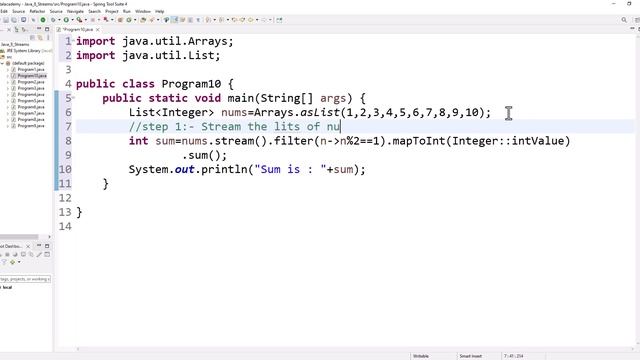Expand Program1.java tree arrow

[x=7, y=70]
